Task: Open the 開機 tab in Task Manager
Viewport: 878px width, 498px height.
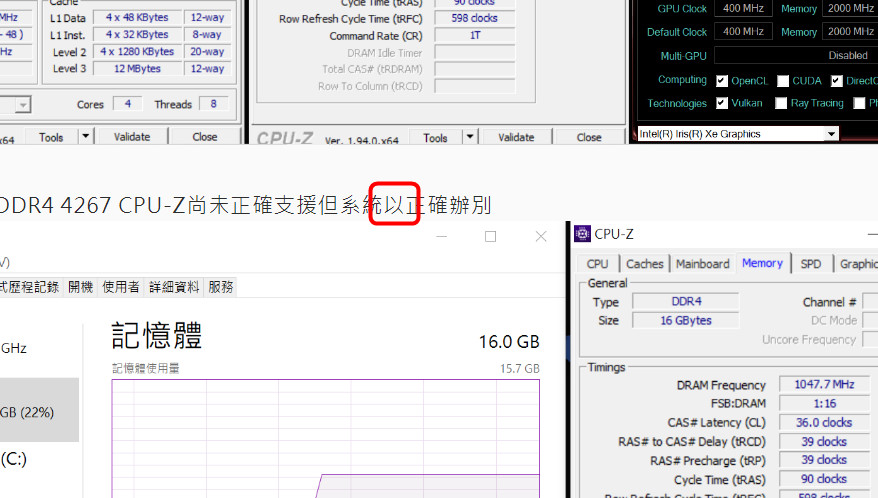Action: point(80,287)
